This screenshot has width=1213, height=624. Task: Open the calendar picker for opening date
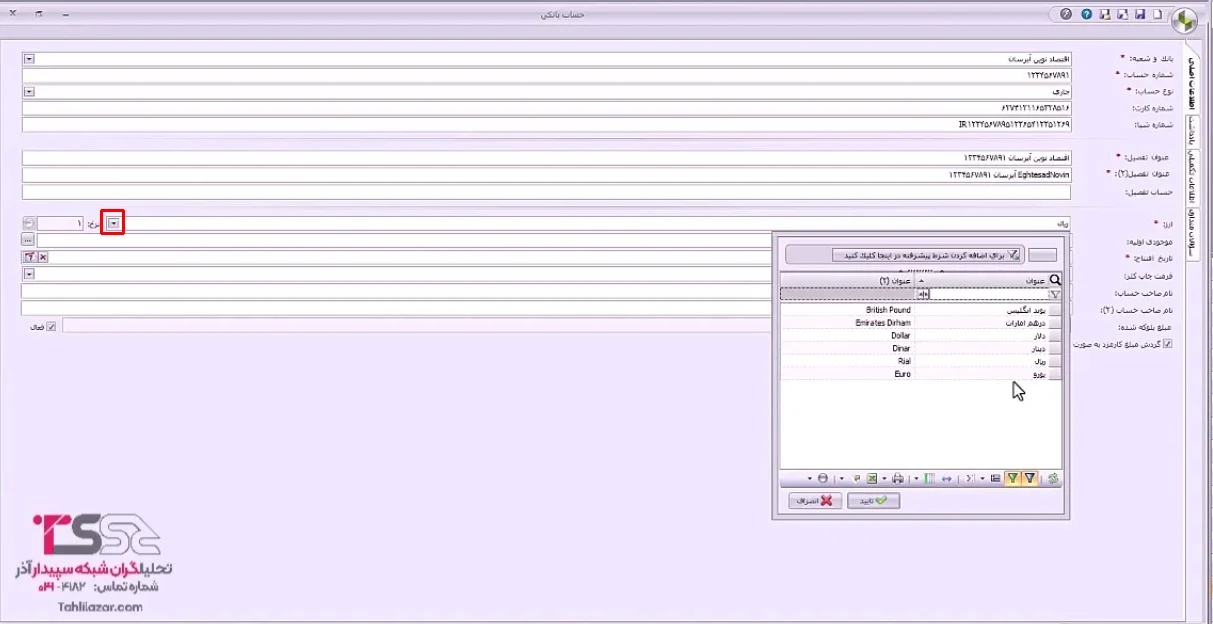tap(28, 257)
